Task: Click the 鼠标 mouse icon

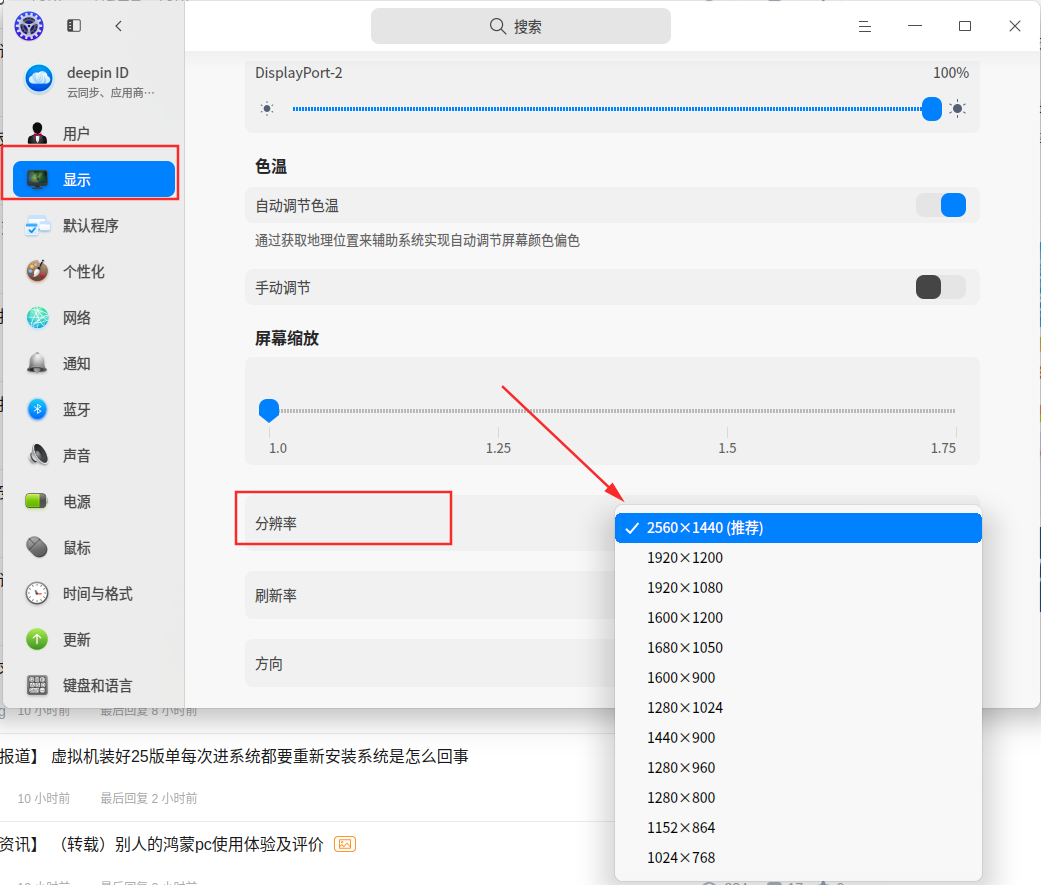Action: [x=37, y=547]
